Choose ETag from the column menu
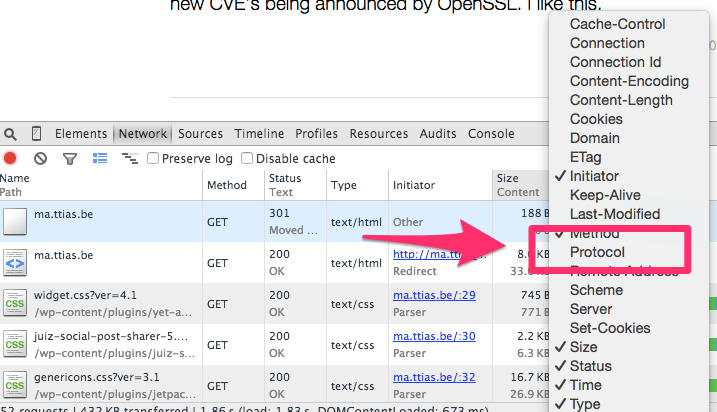Screen dimensions: 717x412 [x=585, y=157]
